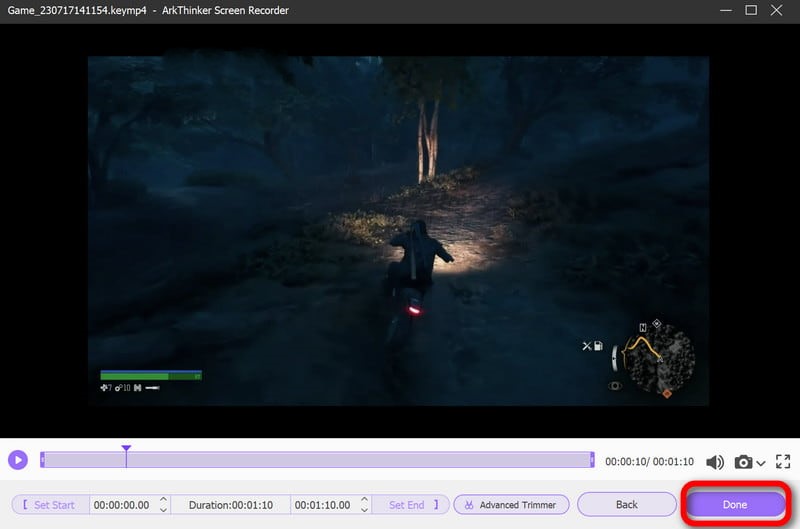Click the 00:00:10/ 00:01:10 time display

coord(649,462)
